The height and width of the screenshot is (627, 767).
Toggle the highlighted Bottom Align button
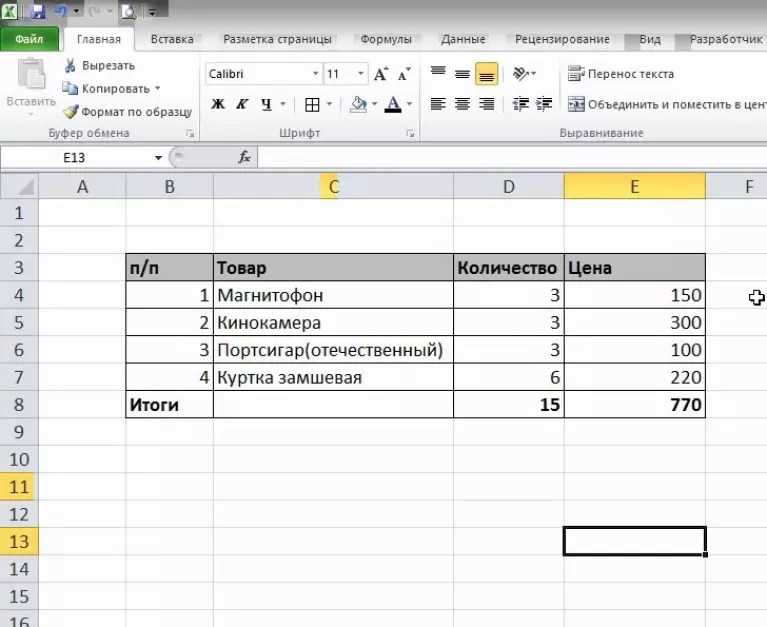coord(486,74)
